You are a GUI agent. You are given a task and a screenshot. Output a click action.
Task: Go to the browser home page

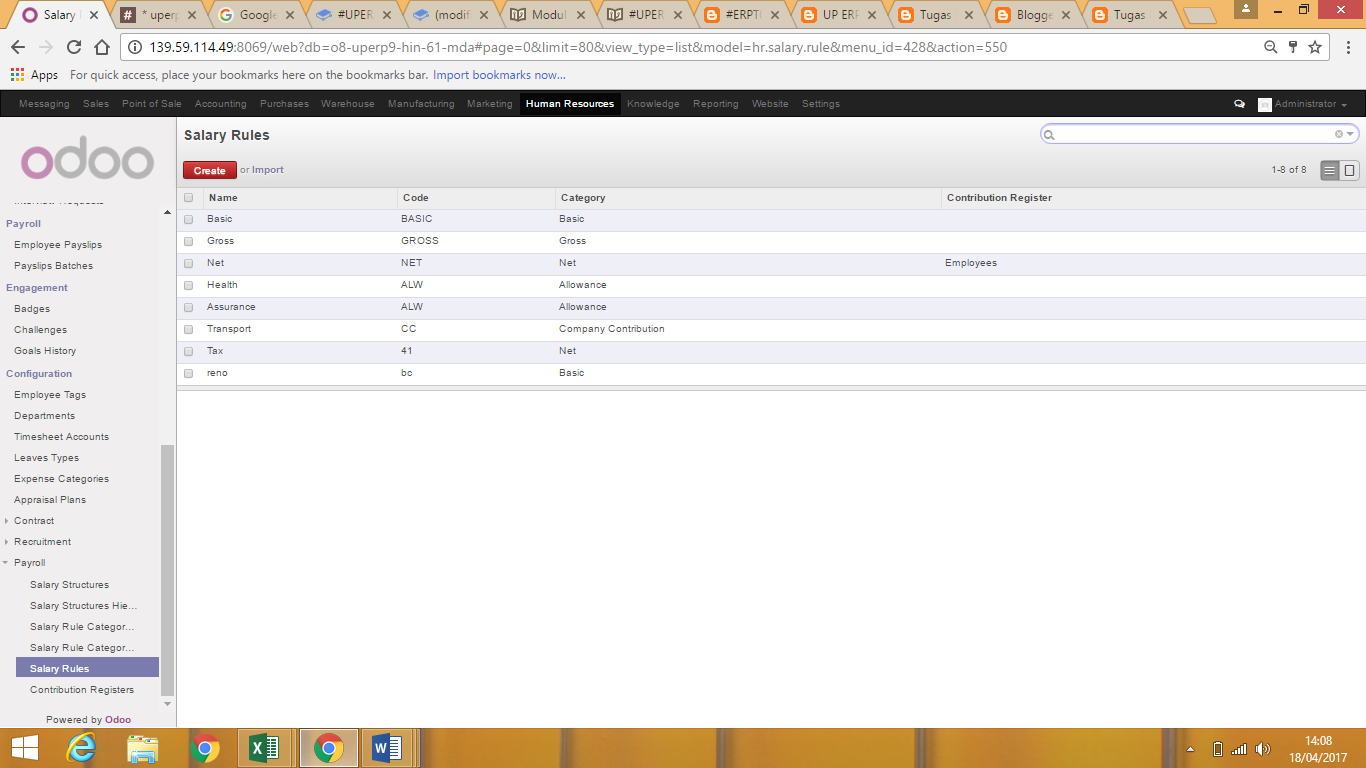[102, 47]
